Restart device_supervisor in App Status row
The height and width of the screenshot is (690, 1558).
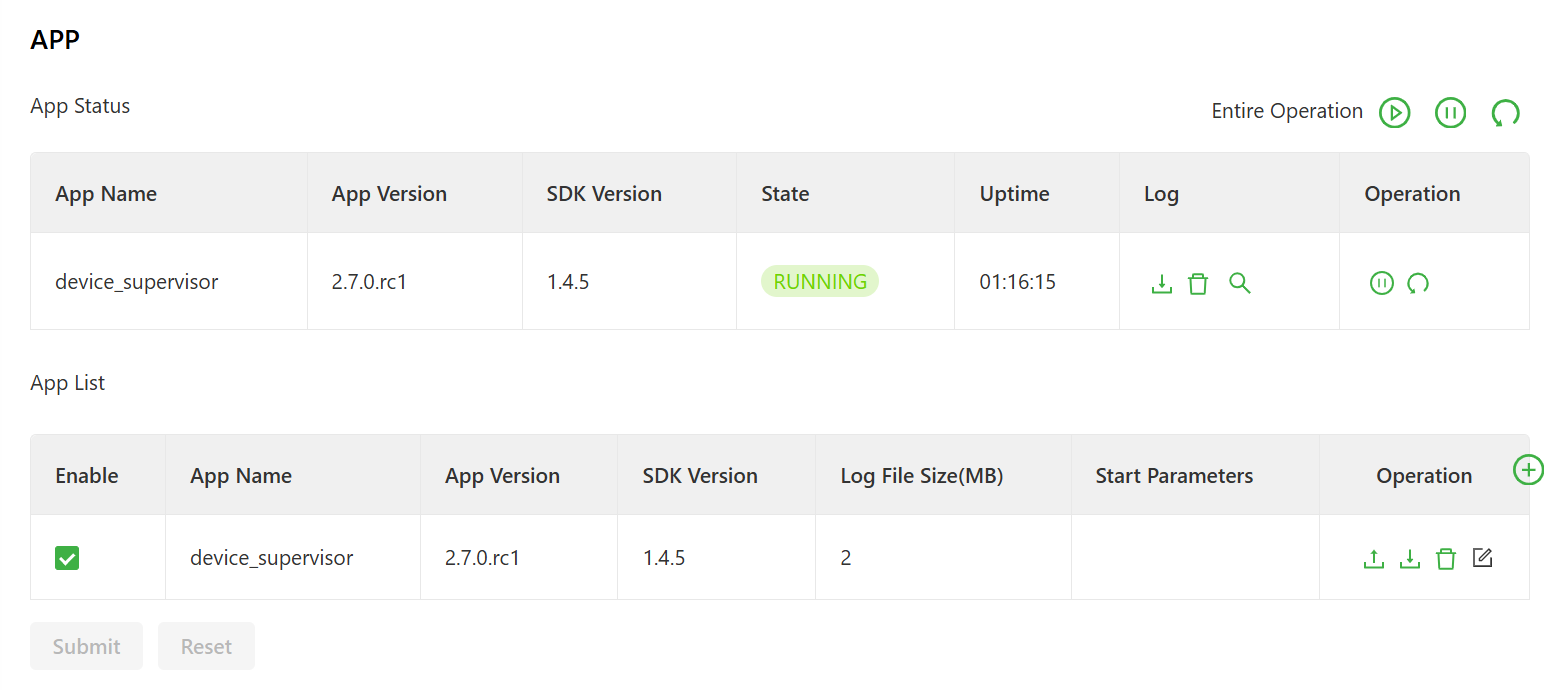tap(1418, 283)
